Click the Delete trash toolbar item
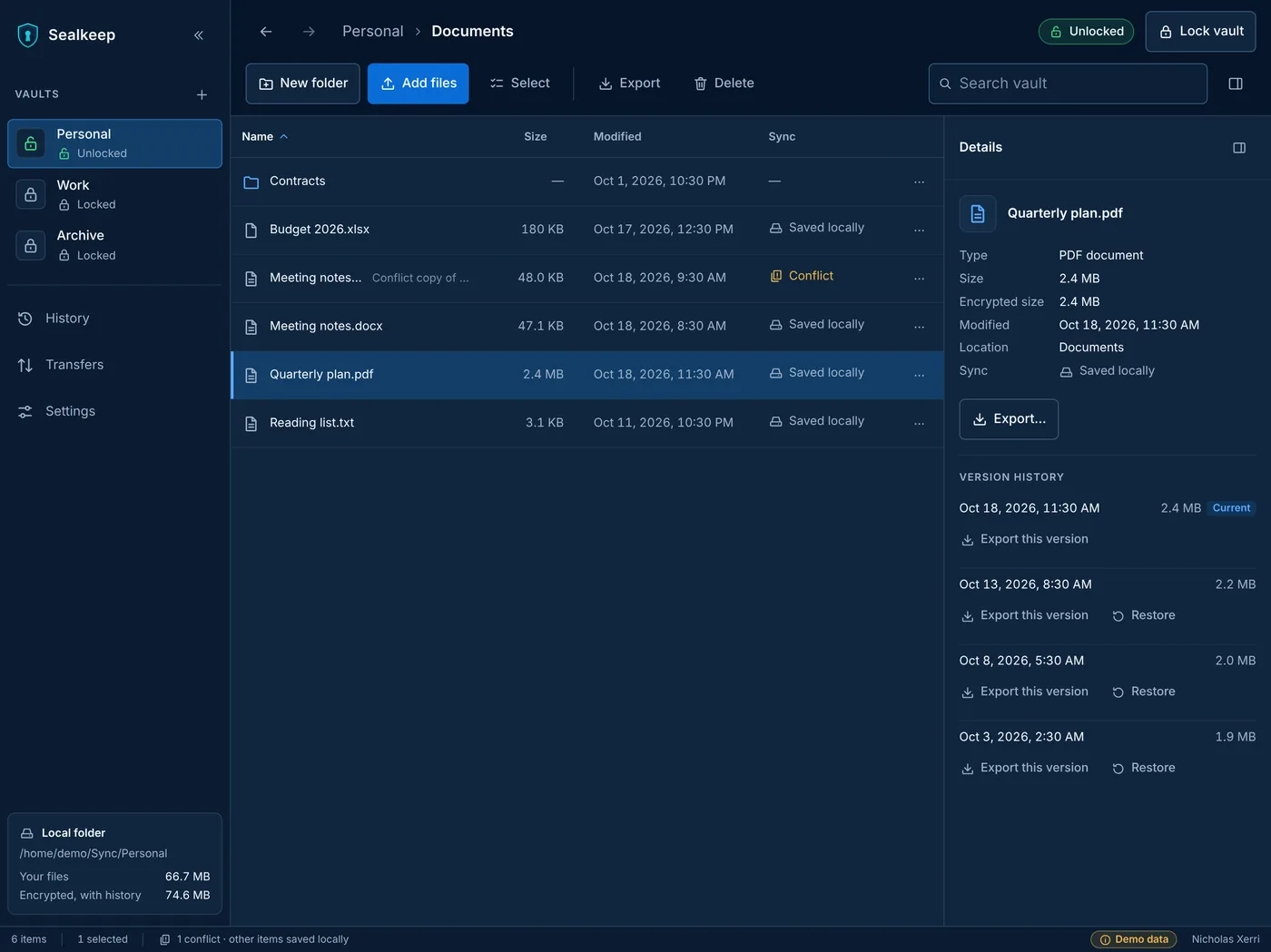Screen dimensions: 1271x952 tap(724, 83)
